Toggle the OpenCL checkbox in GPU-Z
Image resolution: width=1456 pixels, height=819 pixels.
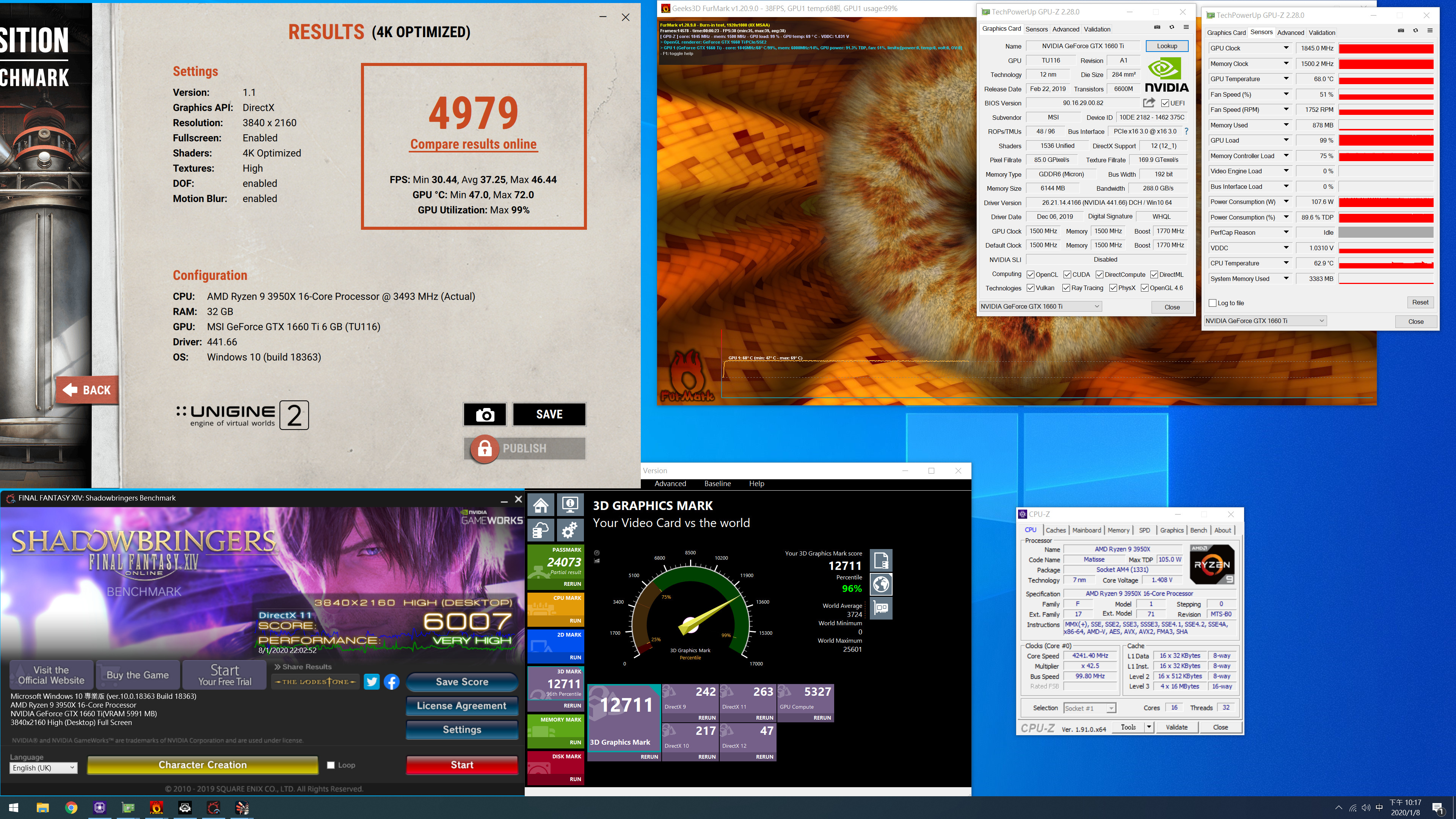pyautogui.click(x=1031, y=275)
